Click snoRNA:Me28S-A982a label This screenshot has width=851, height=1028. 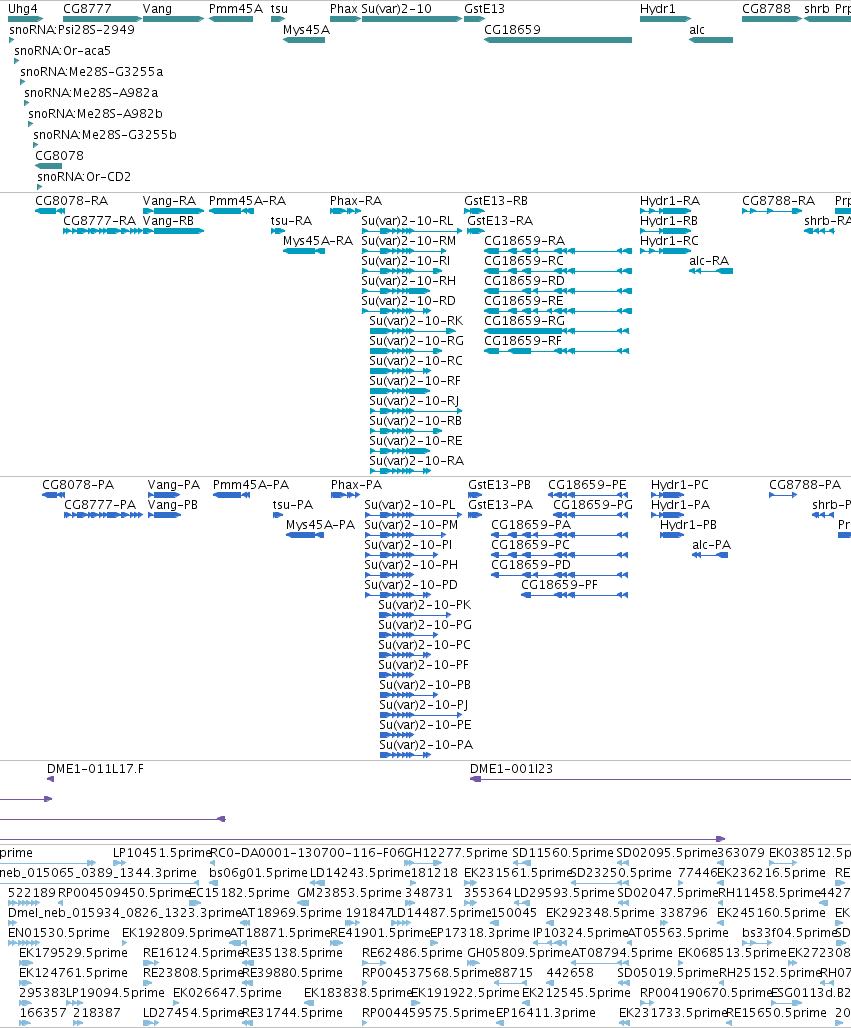(x=91, y=93)
